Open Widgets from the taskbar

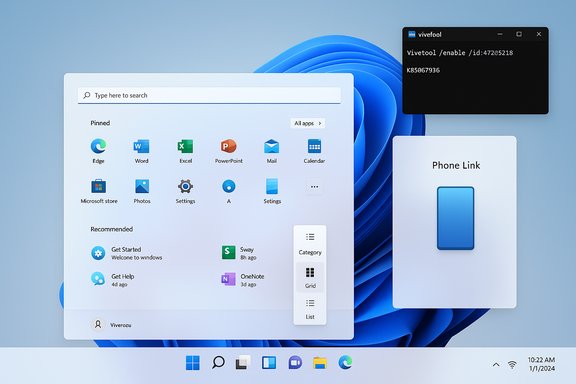269,363
